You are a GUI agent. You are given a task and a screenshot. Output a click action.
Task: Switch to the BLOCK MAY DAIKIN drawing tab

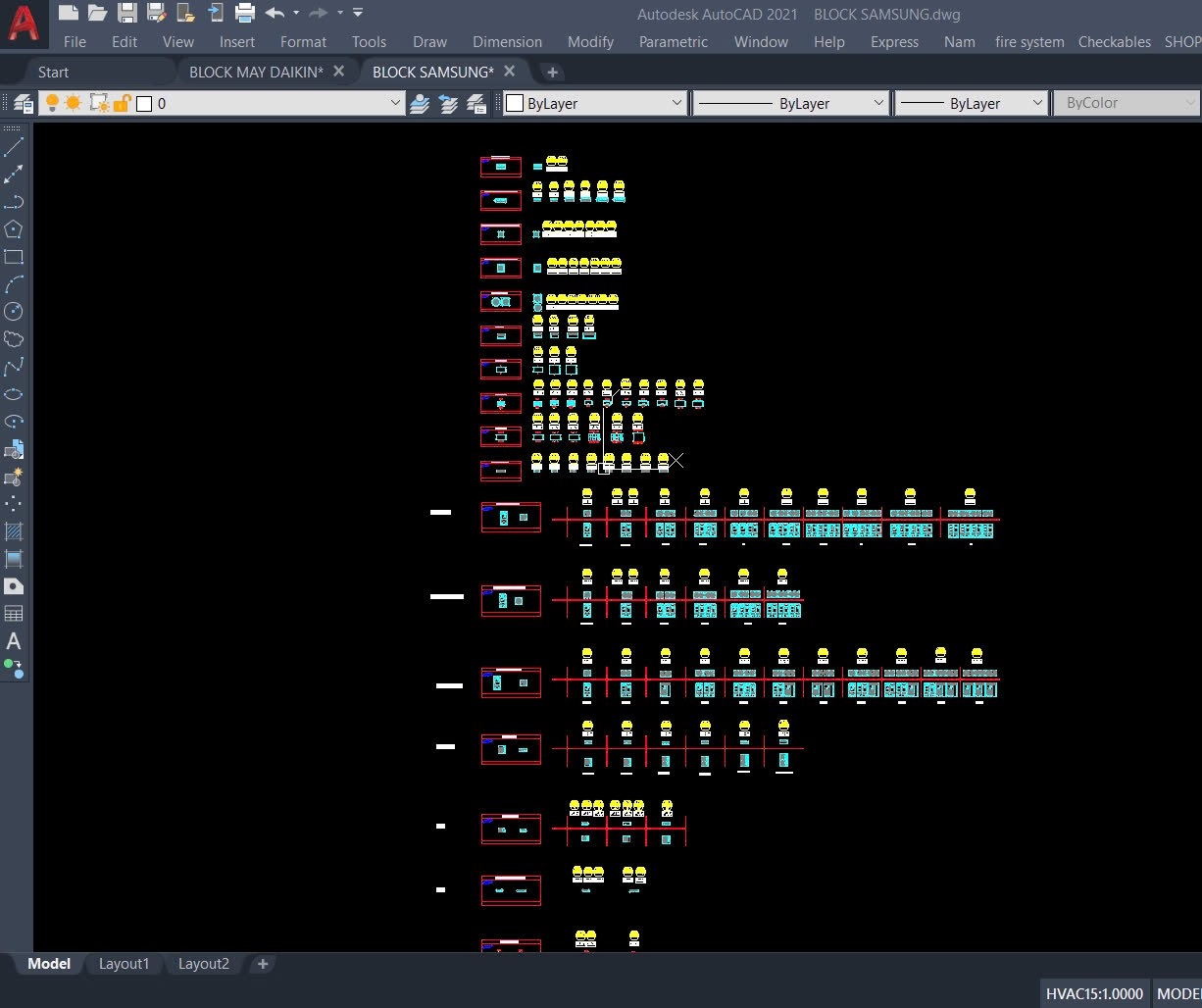[x=259, y=72]
